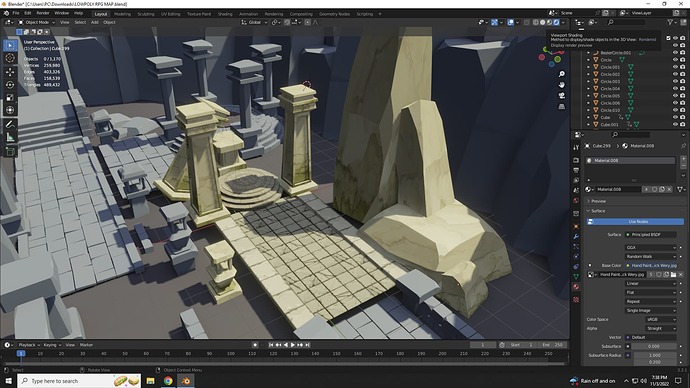The height and width of the screenshot is (388, 690).
Task: Click the timeline play button
Action: click(293, 345)
